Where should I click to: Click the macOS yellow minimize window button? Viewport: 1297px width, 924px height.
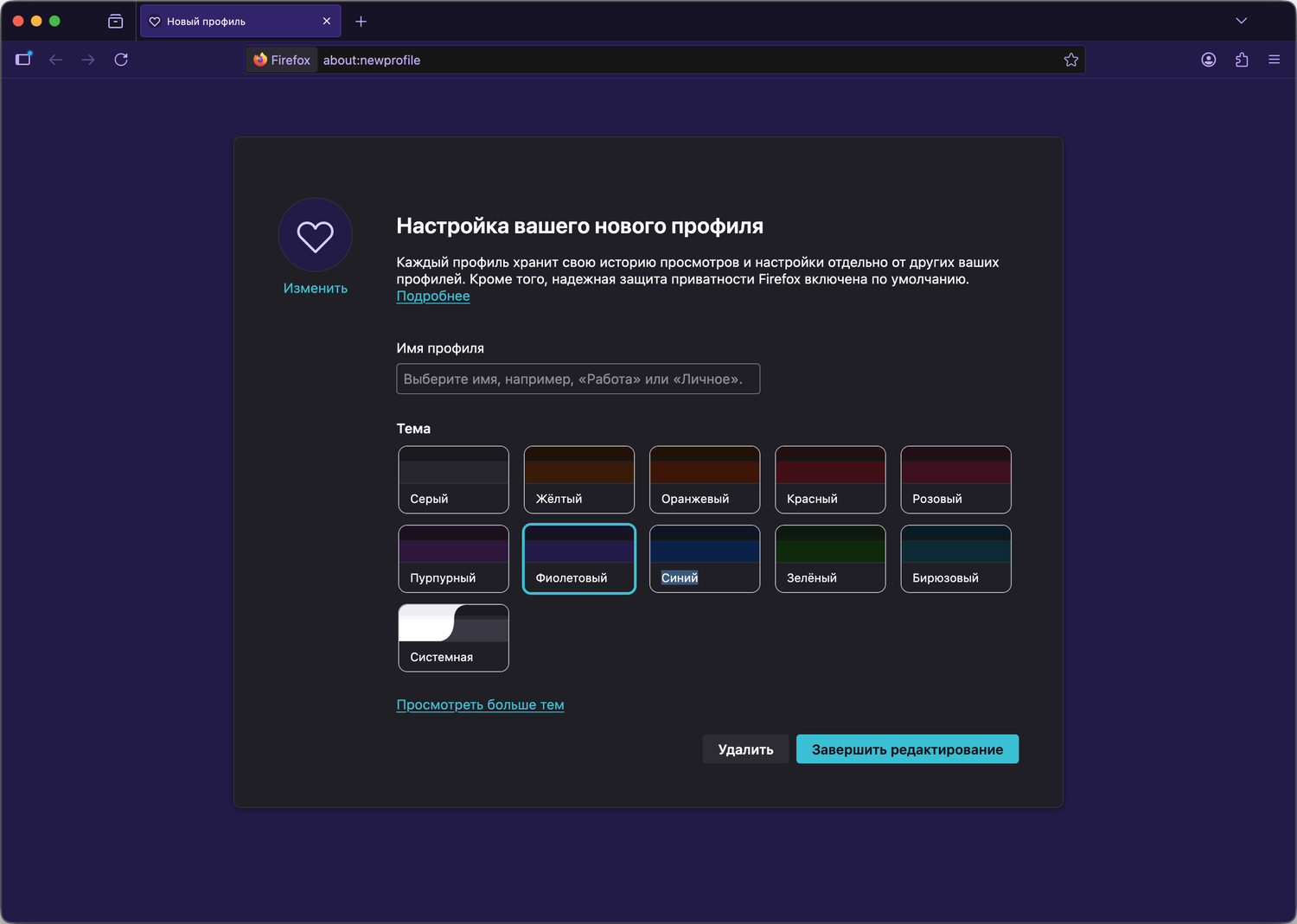click(x=36, y=21)
